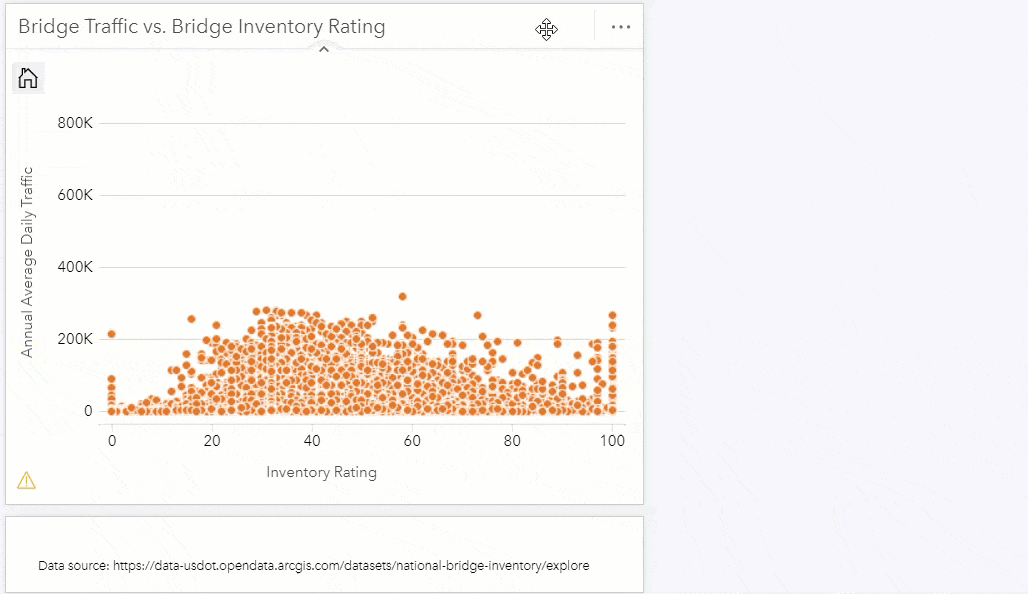Click the home reset-zoom icon
Viewport: 1028px width, 594px height.
[x=28, y=78]
